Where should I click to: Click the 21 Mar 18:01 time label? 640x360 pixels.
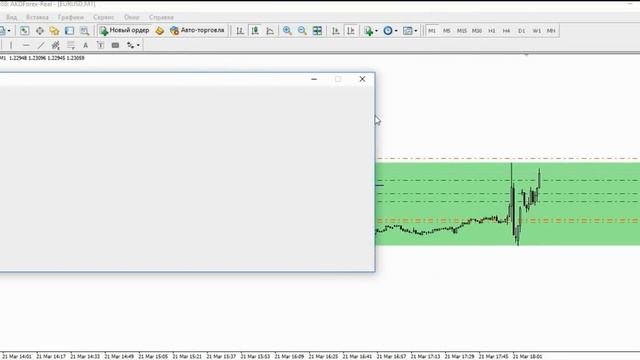tap(527, 356)
